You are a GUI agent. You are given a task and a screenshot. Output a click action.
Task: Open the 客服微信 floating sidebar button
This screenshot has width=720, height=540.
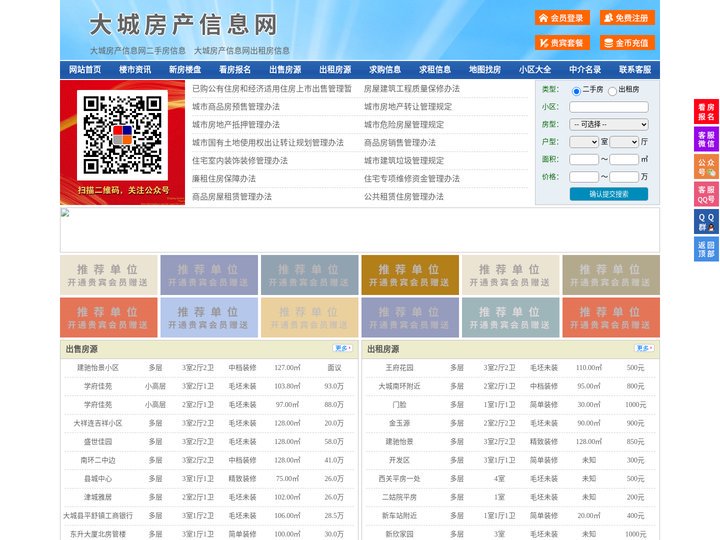[x=706, y=139]
